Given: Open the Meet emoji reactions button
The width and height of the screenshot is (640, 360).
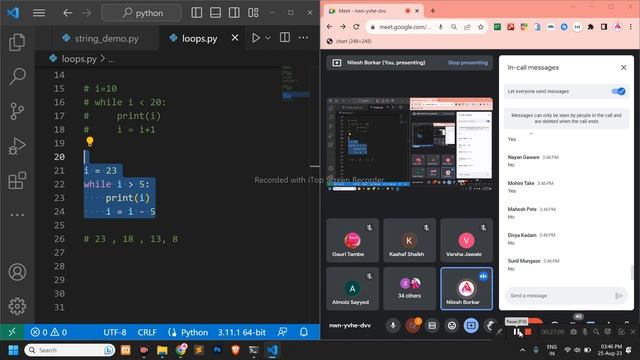Looking at the screenshot, I should pos(451,325).
